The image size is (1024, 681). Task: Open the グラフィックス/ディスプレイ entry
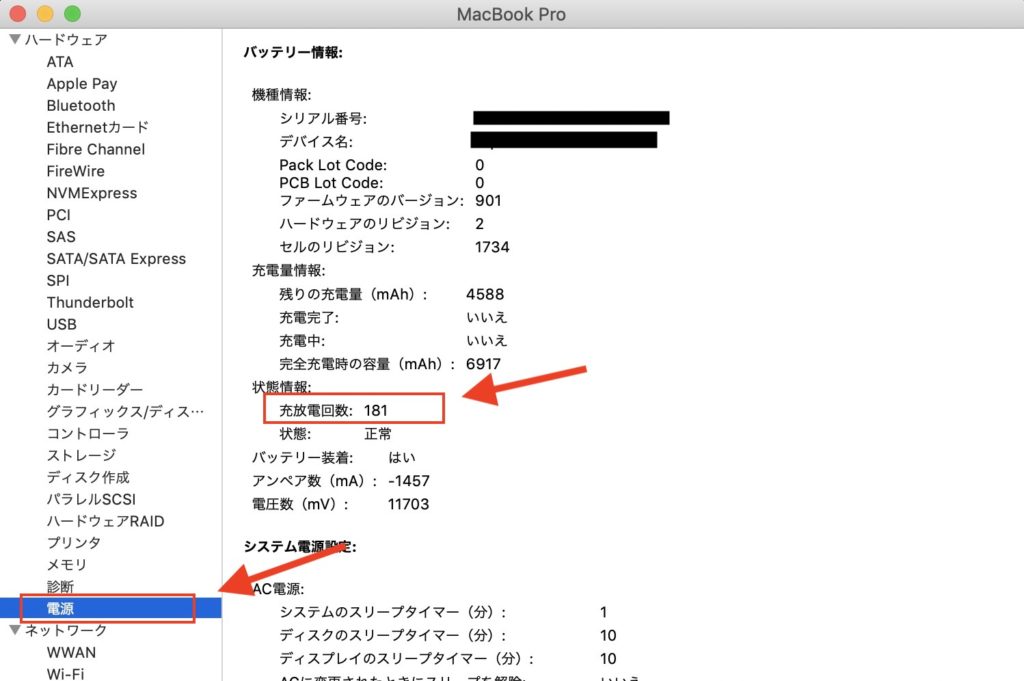pos(125,411)
